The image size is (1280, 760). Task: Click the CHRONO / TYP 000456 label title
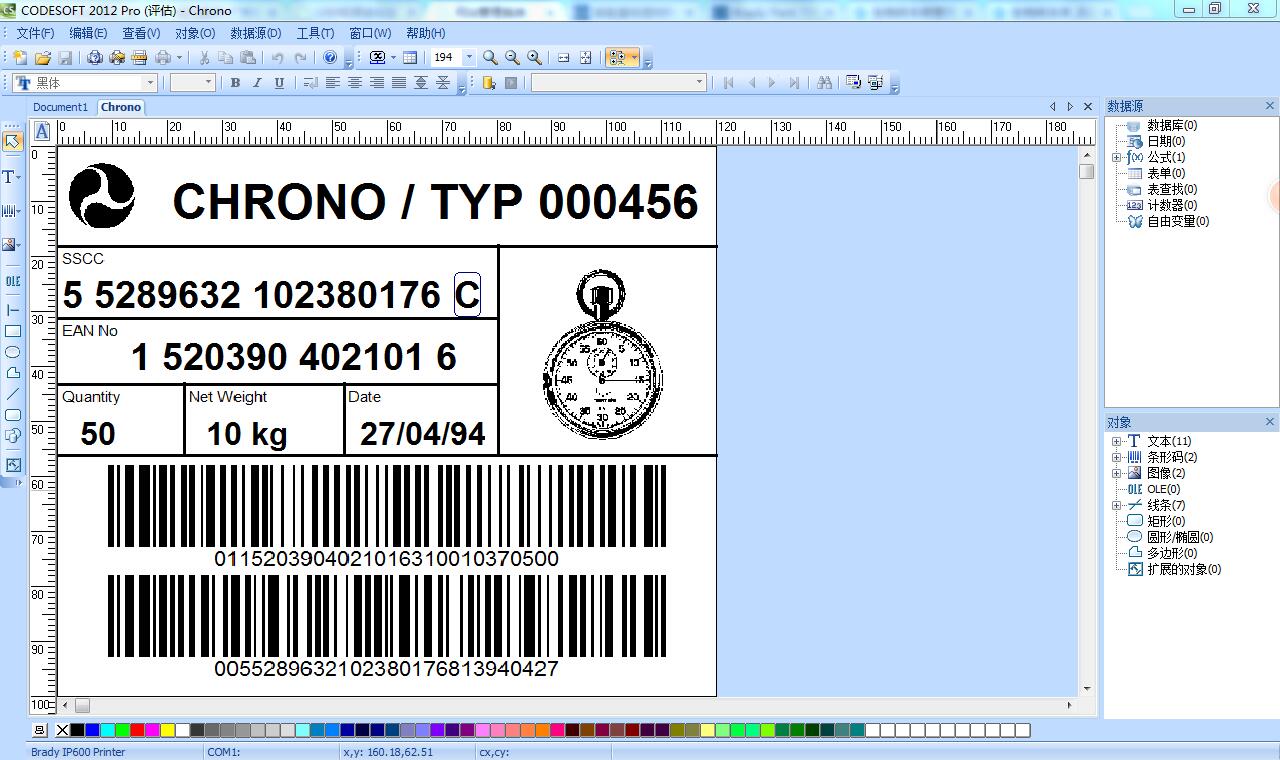(x=435, y=202)
